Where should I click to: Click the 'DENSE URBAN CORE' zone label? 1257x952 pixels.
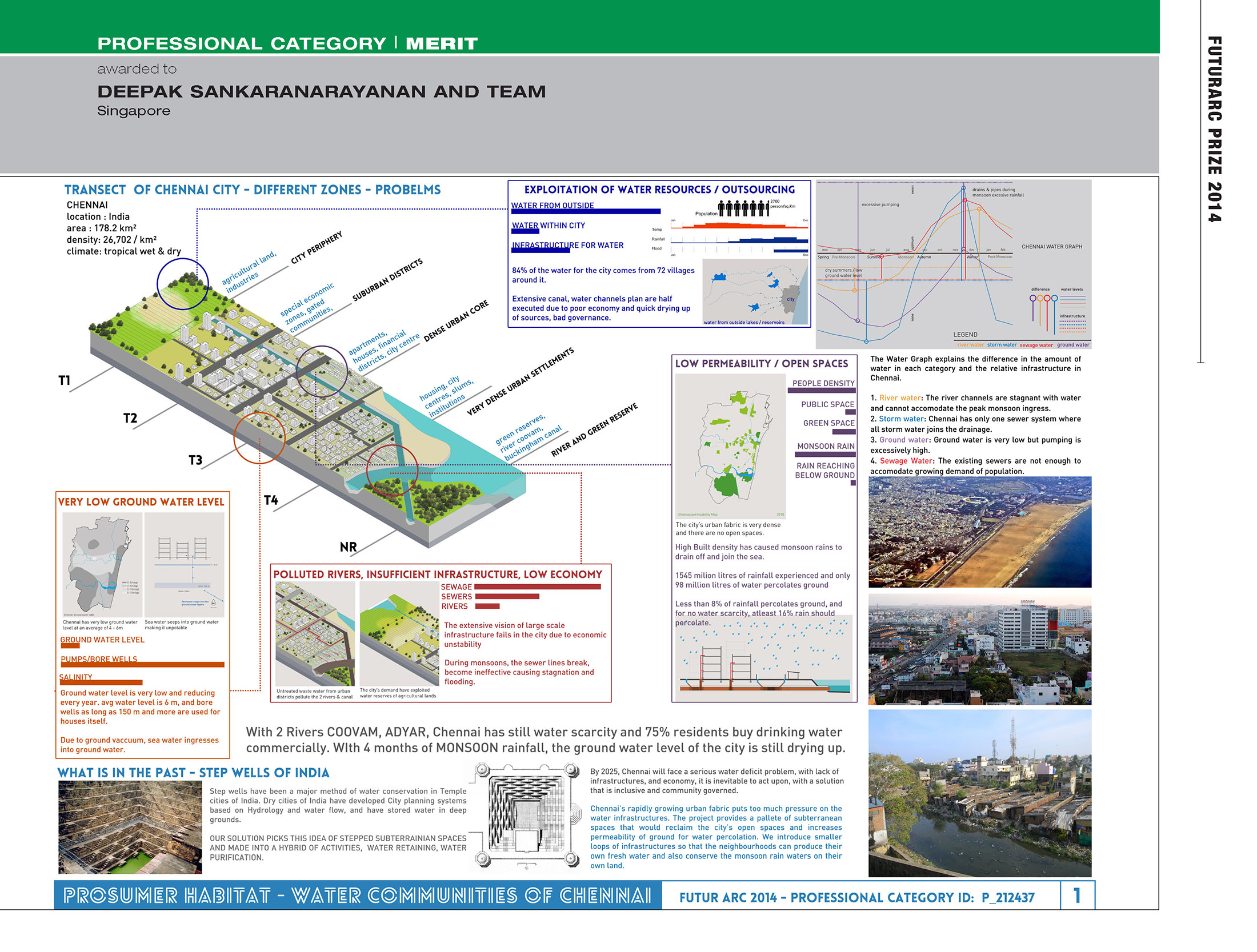point(456,320)
